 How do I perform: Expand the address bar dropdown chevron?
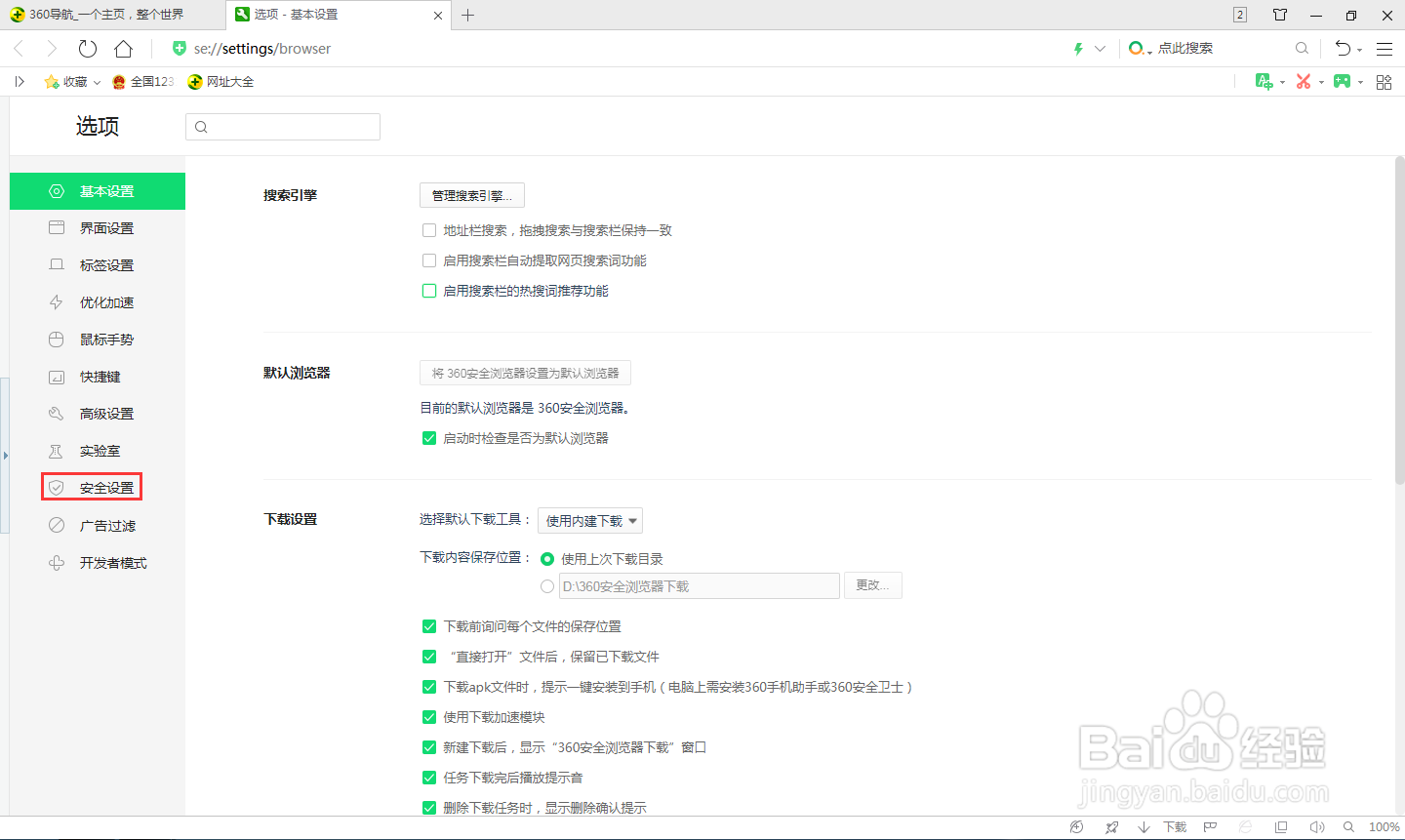click(x=1100, y=49)
